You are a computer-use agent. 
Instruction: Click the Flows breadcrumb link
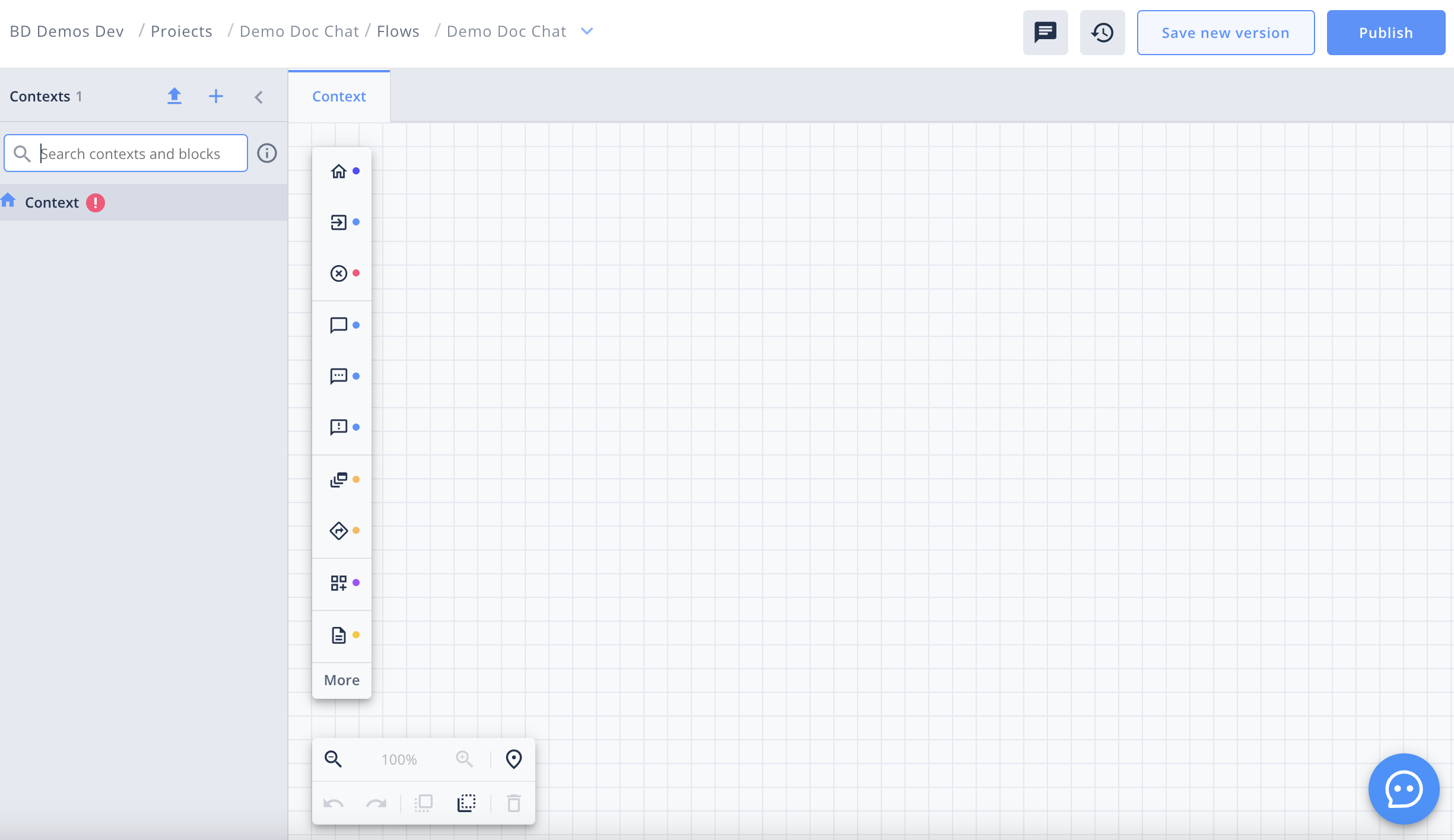click(398, 31)
